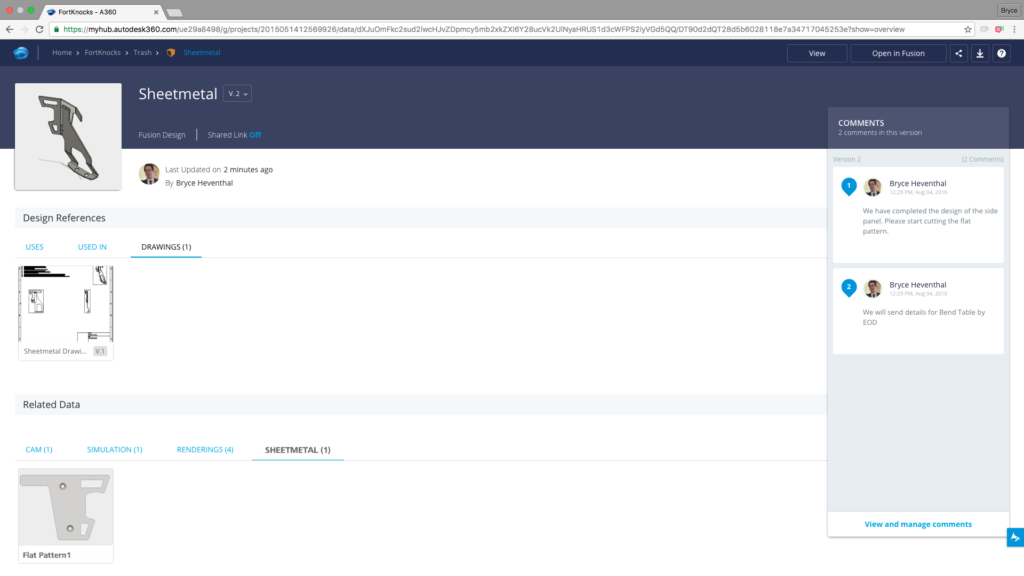Click the Sheetmetal 3D model preview thumbnail

tap(68, 136)
